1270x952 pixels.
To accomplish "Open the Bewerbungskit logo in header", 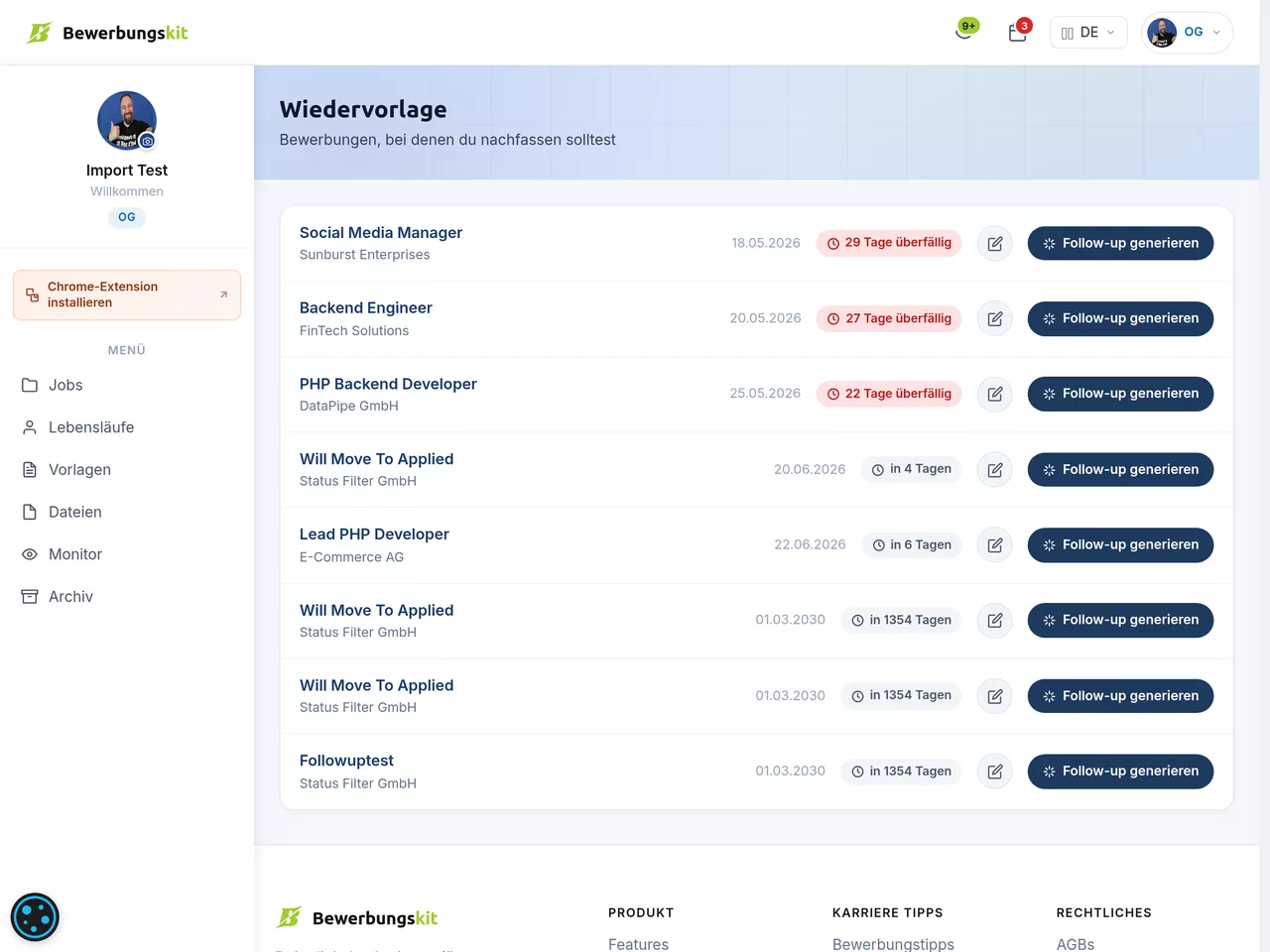I will coord(107,33).
